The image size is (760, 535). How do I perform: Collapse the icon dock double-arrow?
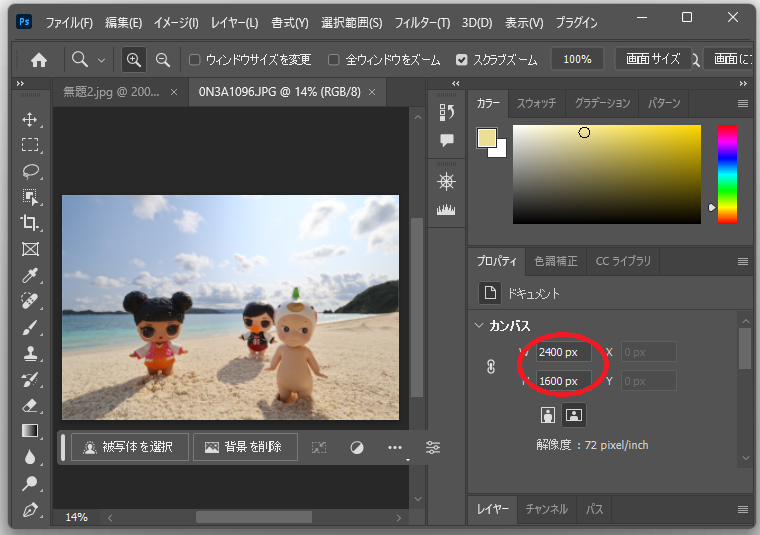[456, 84]
